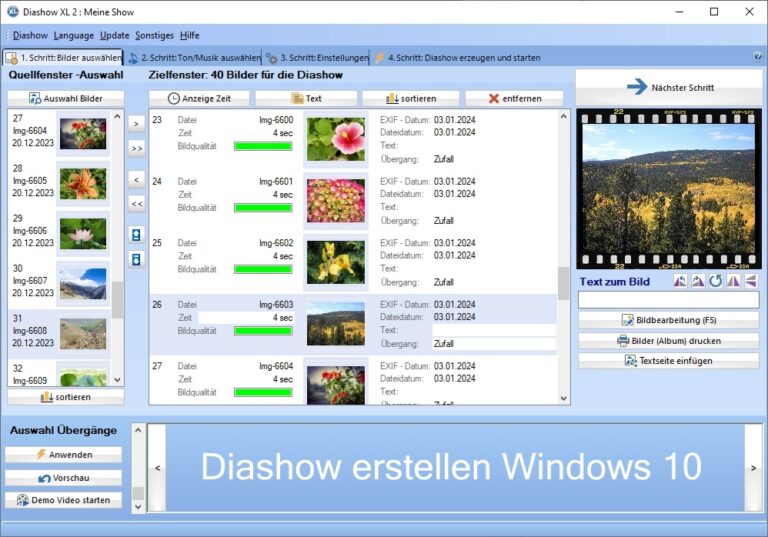Add all images with >> button
768x537 pixels.
pos(137,148)
